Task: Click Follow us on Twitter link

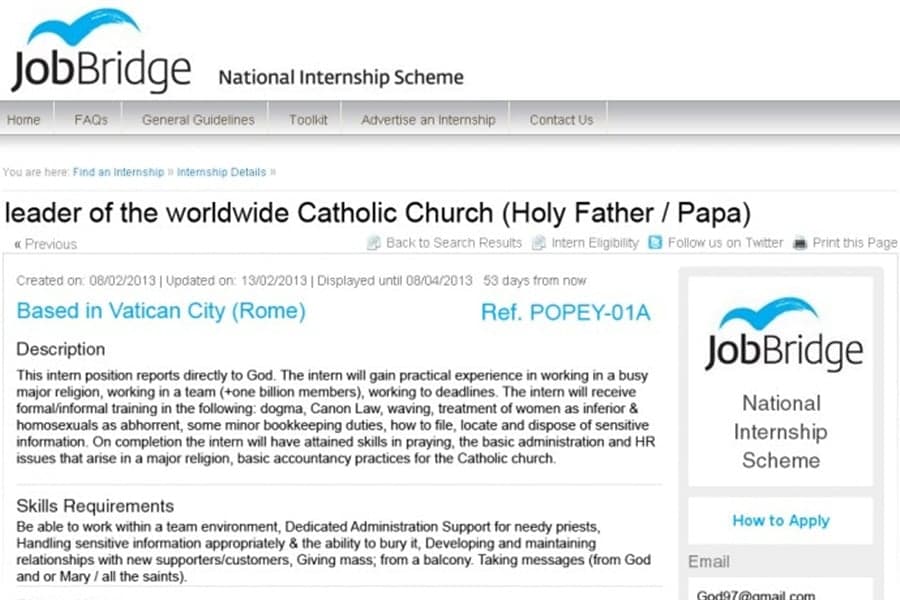Action: [726, 243]
